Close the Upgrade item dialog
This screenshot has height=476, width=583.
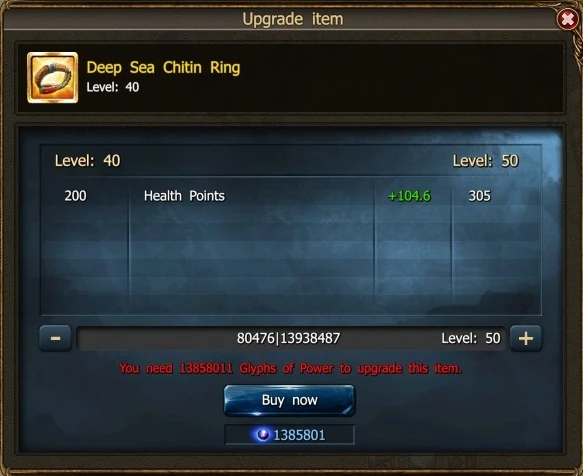pyautogui.click(x=567, y=19)
